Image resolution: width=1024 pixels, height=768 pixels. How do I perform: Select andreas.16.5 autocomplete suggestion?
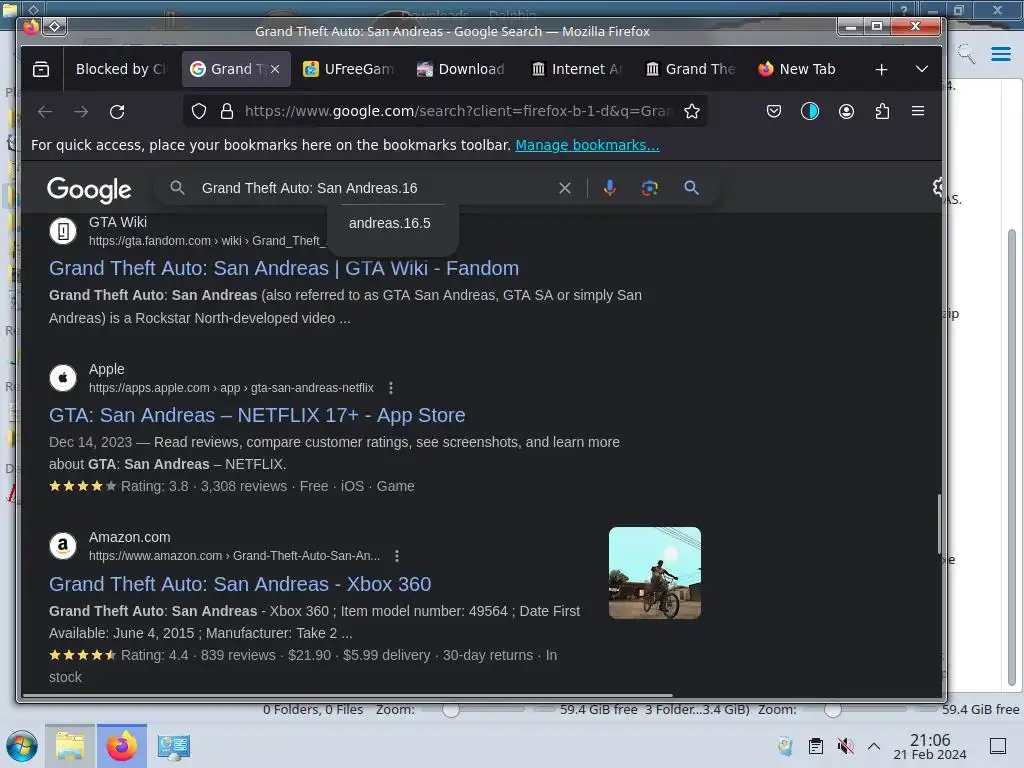[x=390, y=223]
